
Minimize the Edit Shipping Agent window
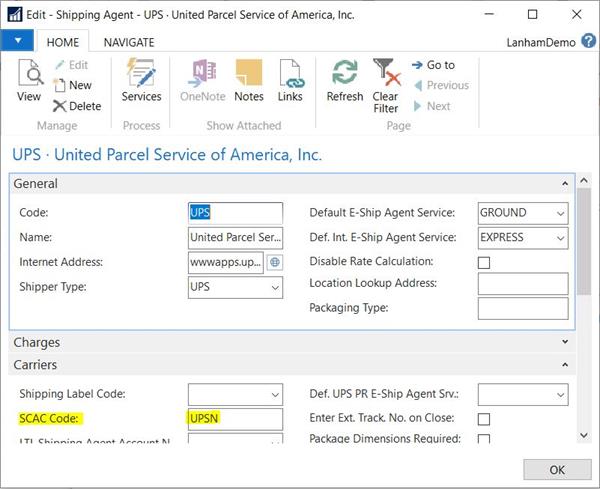(x=489, y=15)
